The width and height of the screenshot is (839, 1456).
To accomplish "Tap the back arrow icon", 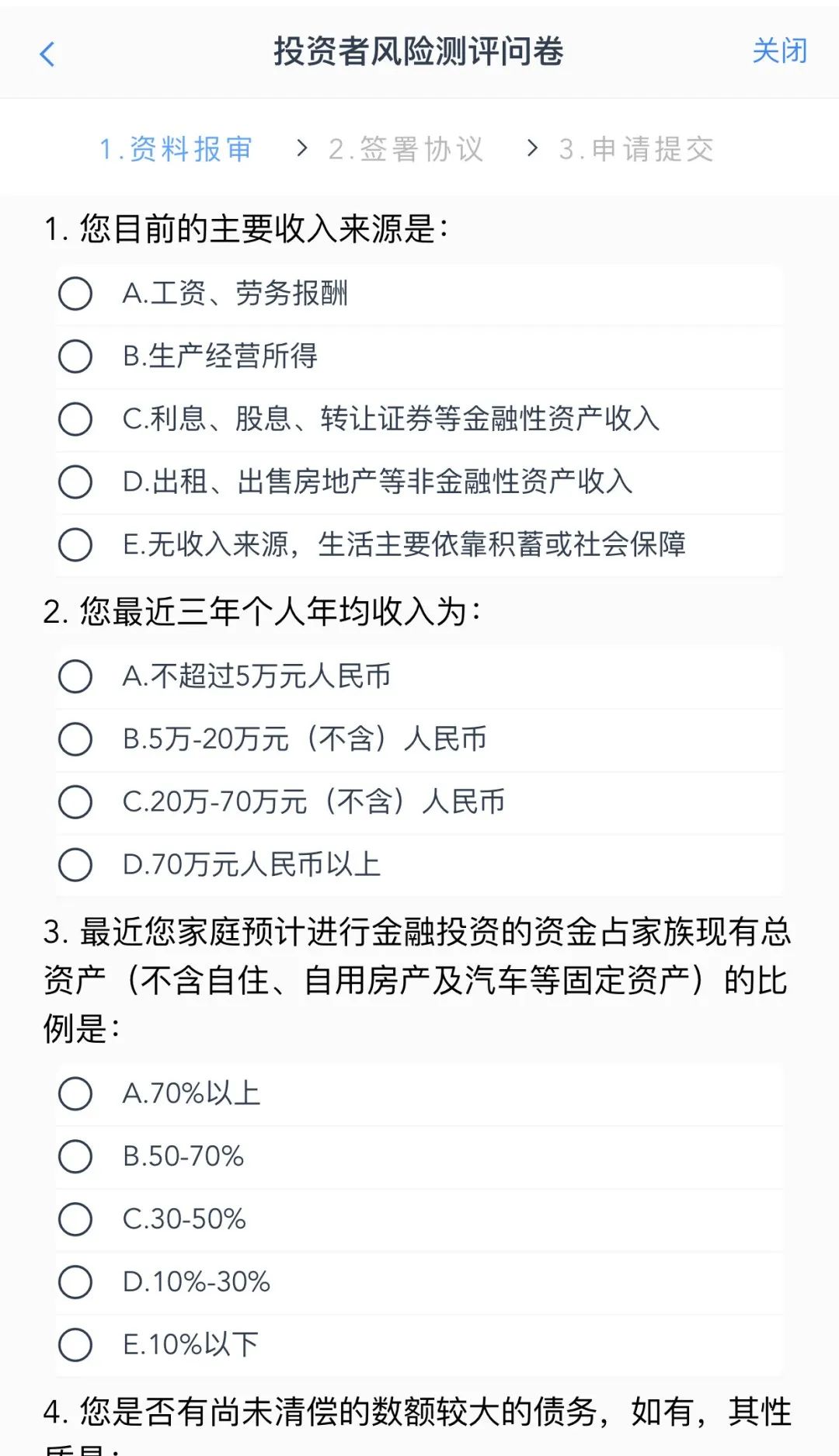I will tap(47, 54).
